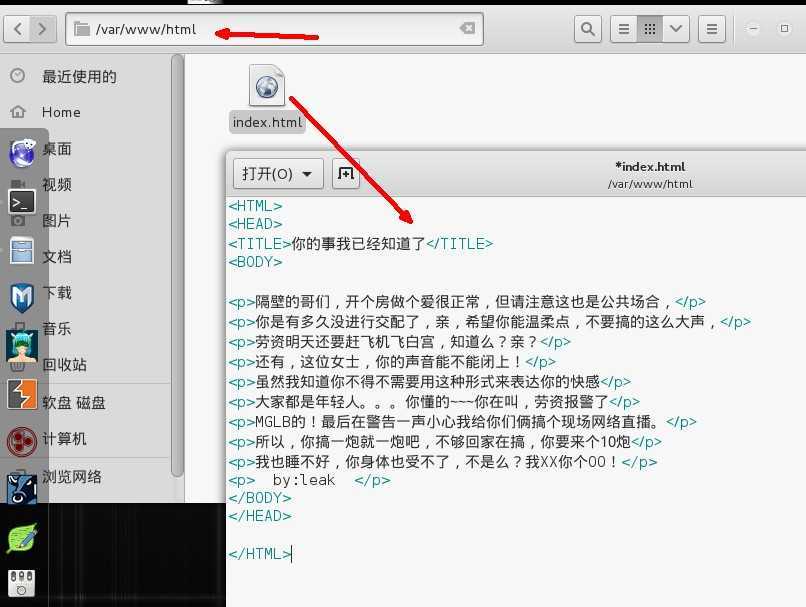Launch the terminal from dock

pos(22,202)
